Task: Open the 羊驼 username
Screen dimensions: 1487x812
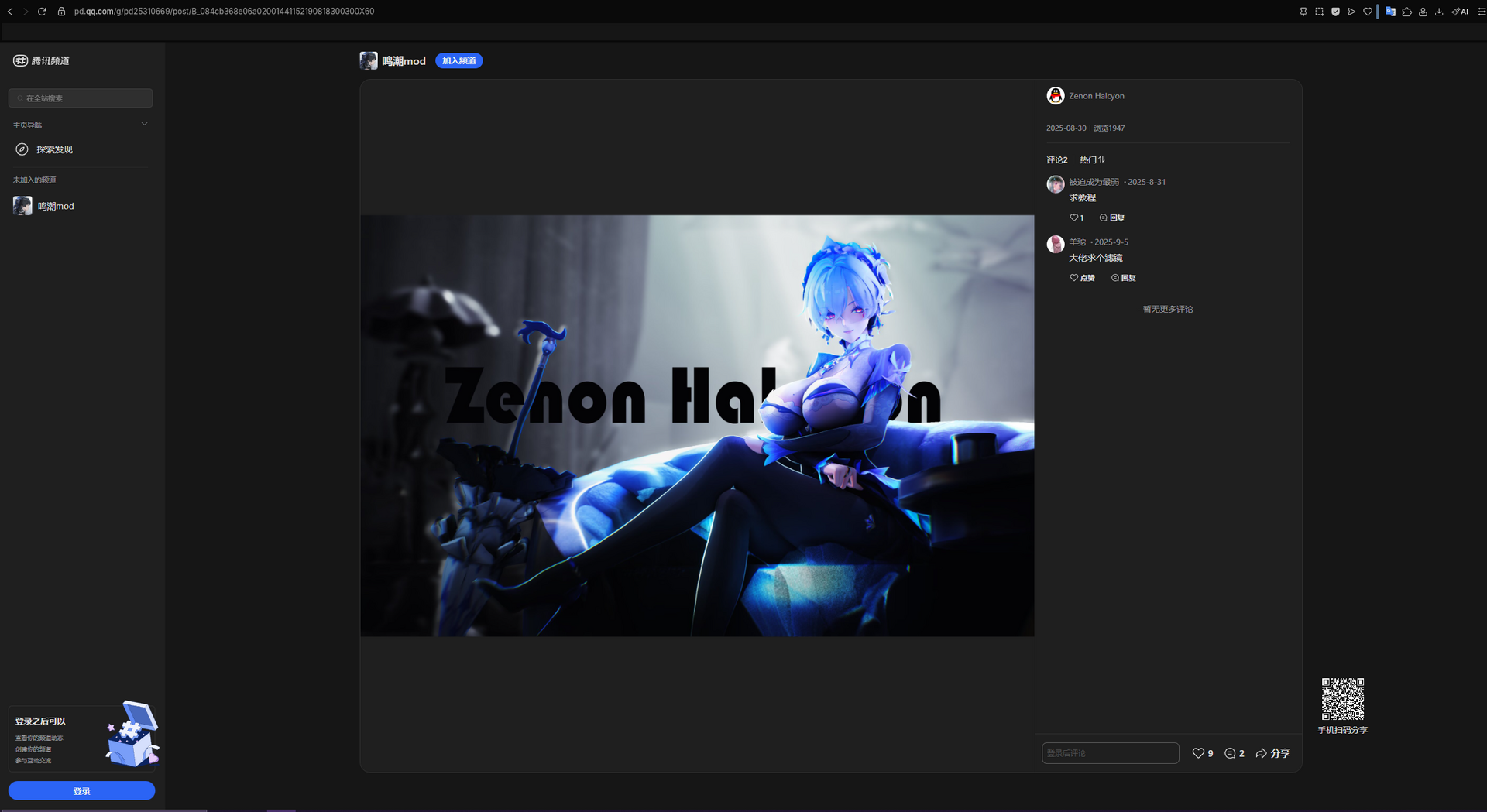Action: pyautogui.click(x=1077, y=242)
